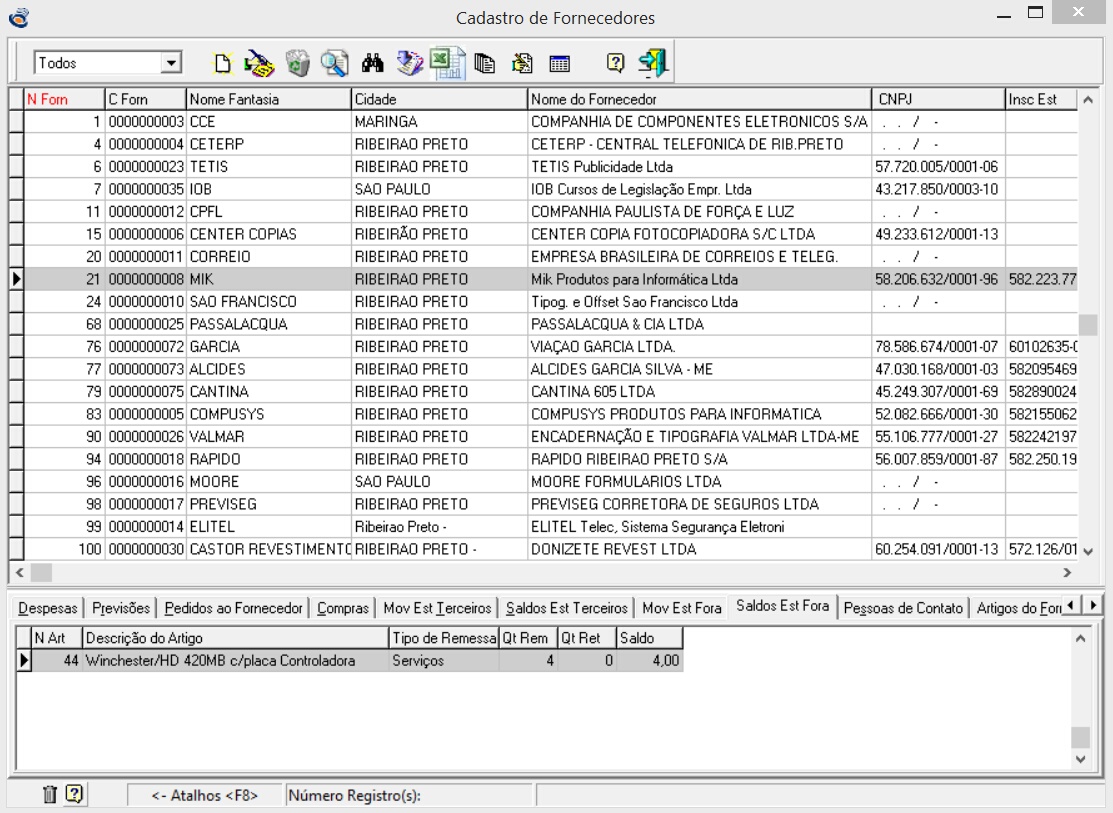The image size is (1113, 813).
Task: Click supplier grid scroll-down arrow
Action: point(1087,551)
